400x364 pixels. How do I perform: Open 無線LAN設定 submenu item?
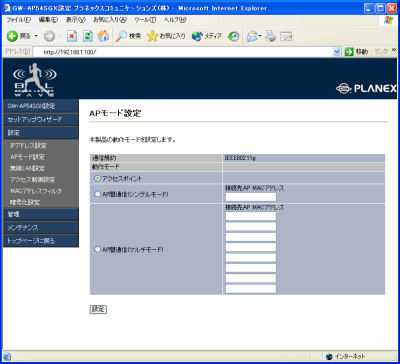tap(27, 168)
